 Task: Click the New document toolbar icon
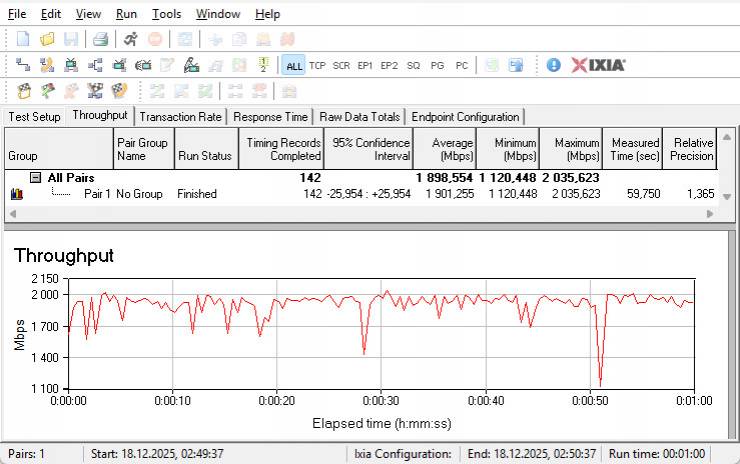tap(23, 39)
